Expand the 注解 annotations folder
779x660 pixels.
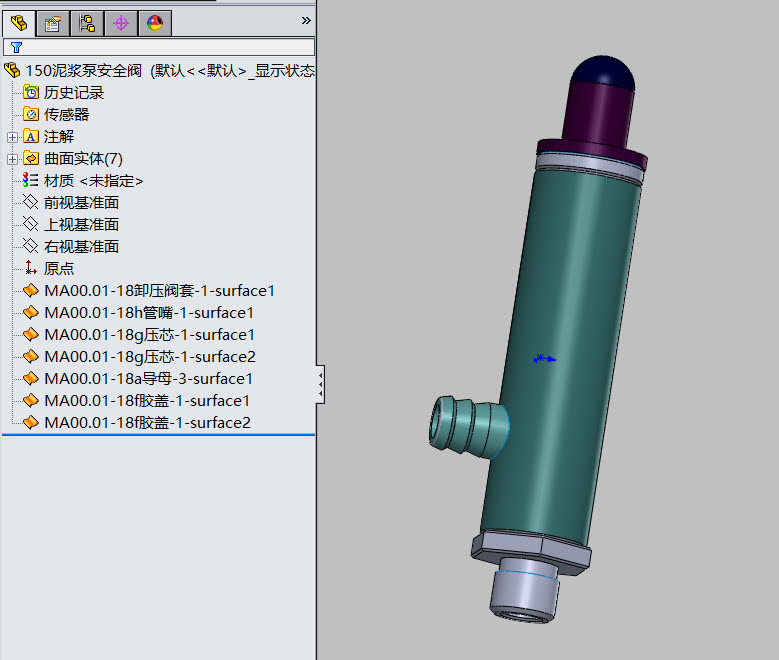coord(12,137)
